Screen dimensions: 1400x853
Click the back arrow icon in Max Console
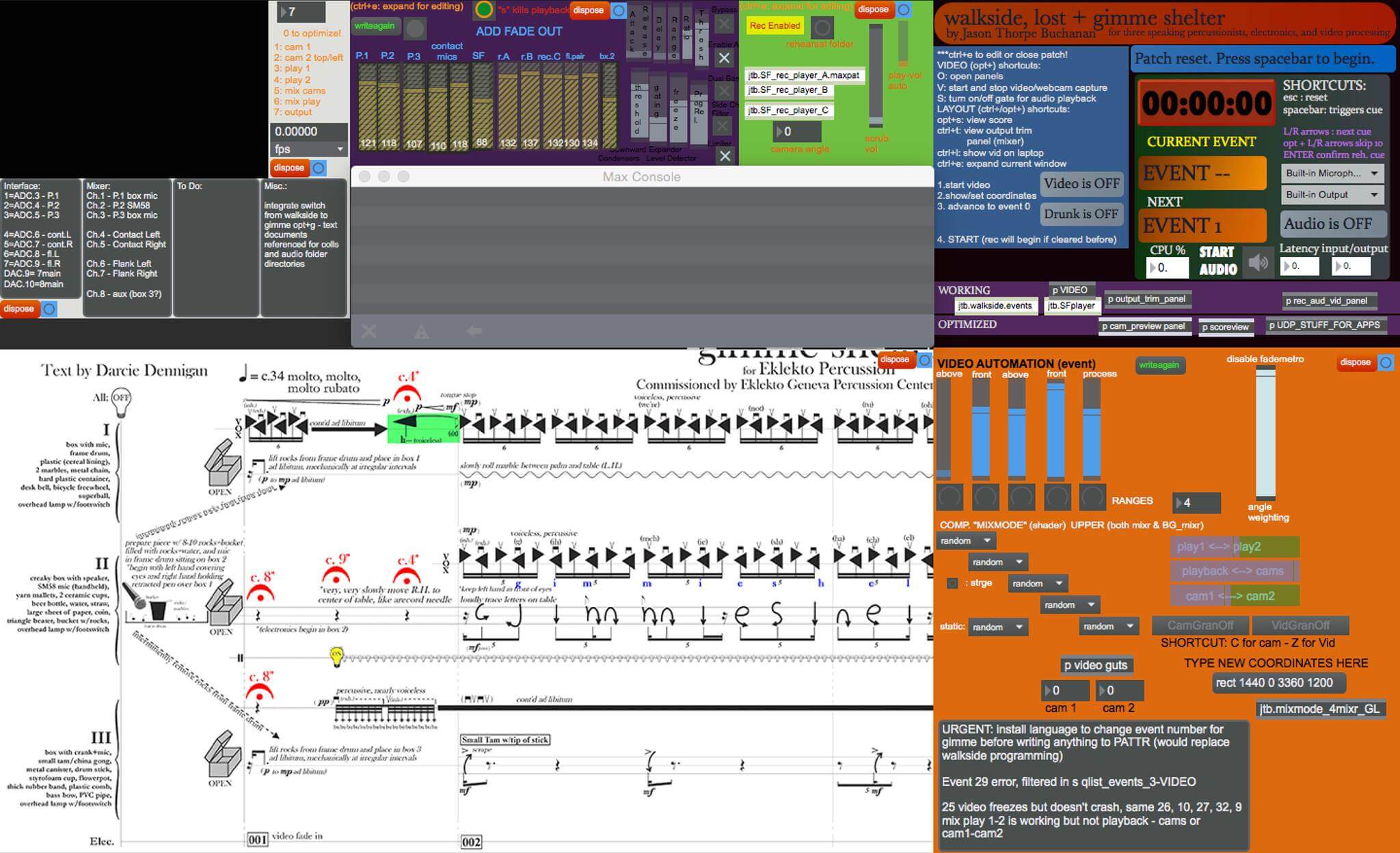(474, 331)
